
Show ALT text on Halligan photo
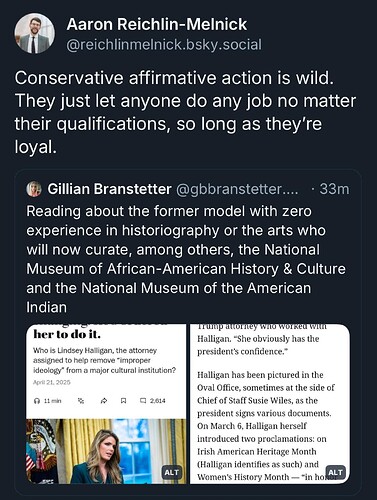[x=172, y=472]
